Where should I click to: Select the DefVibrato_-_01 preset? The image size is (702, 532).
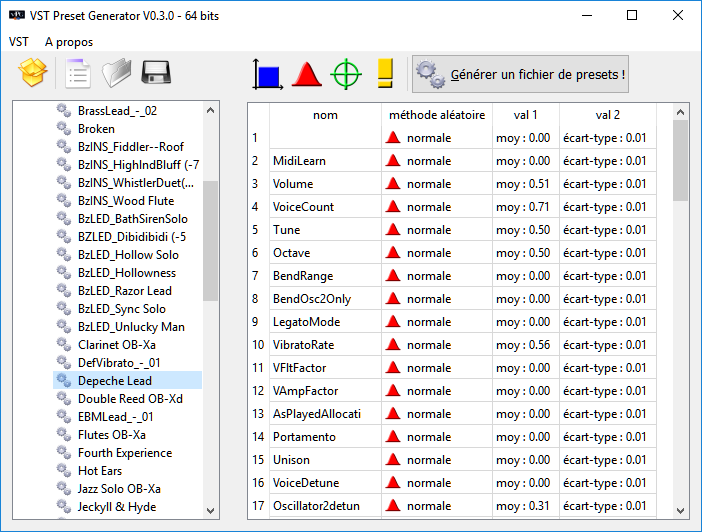[x=119, y=363]
